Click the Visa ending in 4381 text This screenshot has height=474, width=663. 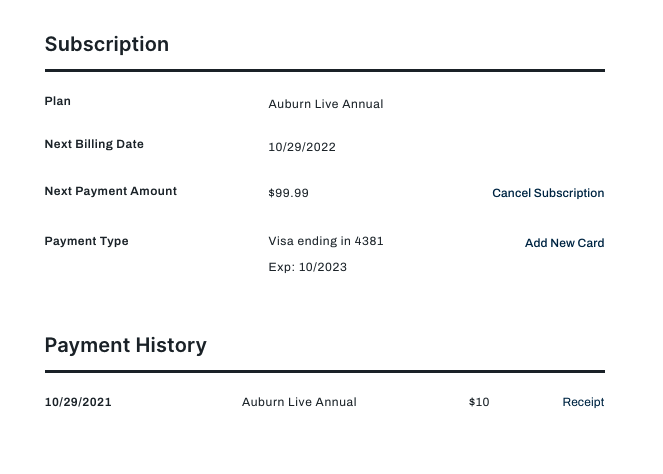pos(326,241)
